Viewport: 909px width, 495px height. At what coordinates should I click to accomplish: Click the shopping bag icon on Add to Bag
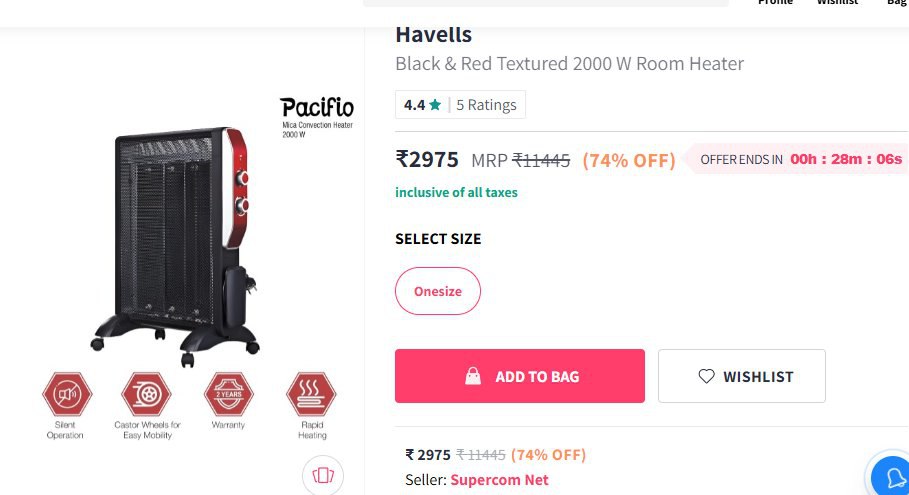(x=473, y=376)
